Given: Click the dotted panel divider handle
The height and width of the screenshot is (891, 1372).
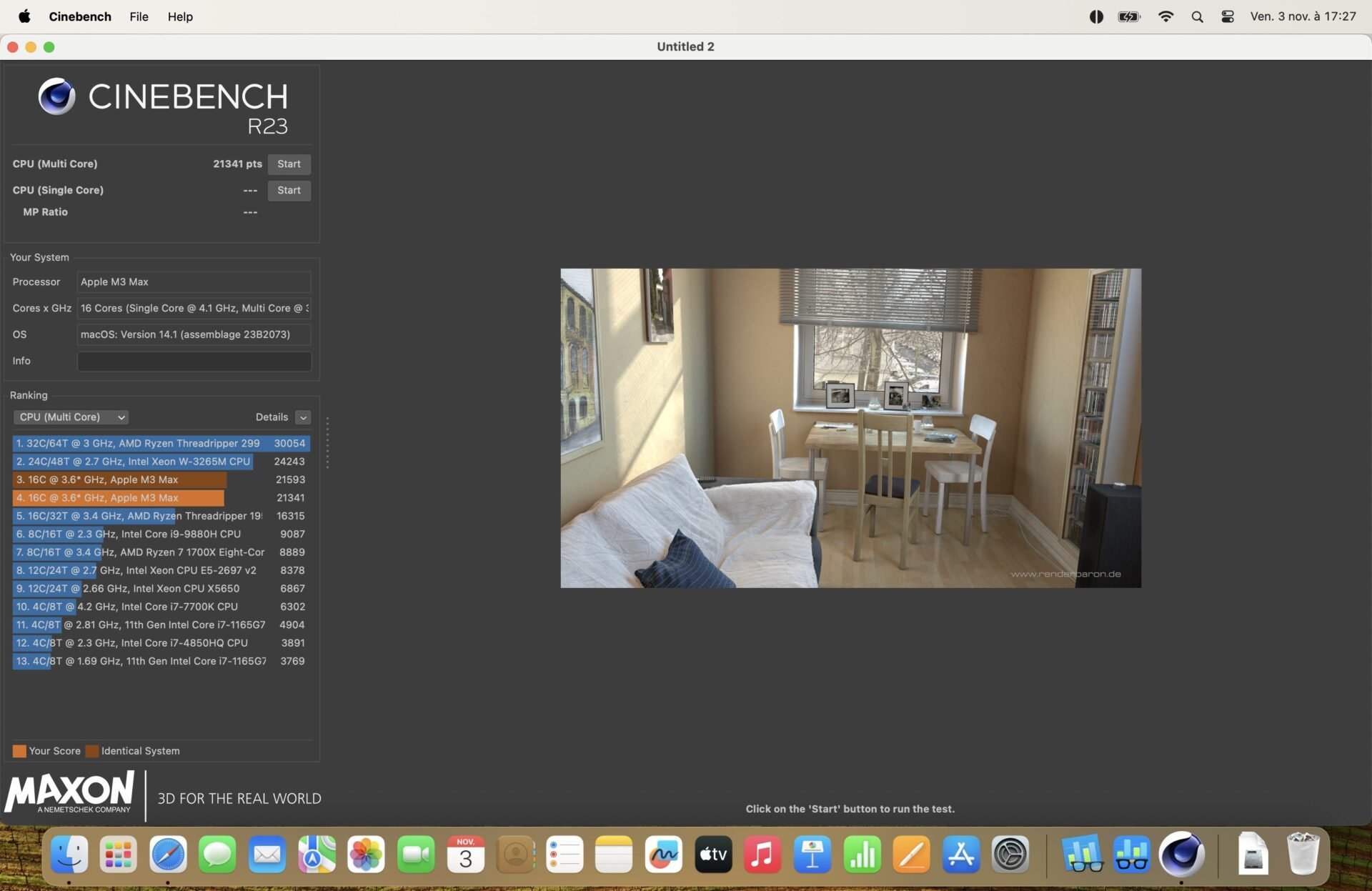Looking at the screenshot, I should coord(327,442).
